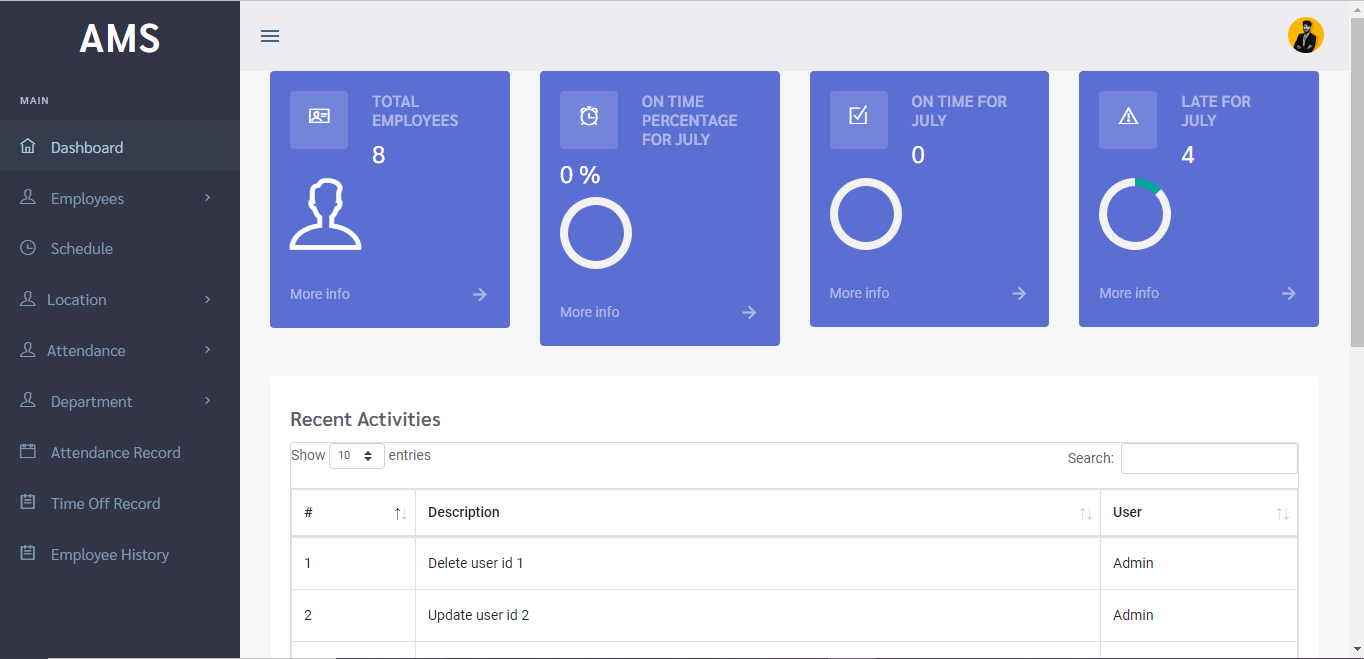Click the large user silhouette icon

(x=326, y=214)
